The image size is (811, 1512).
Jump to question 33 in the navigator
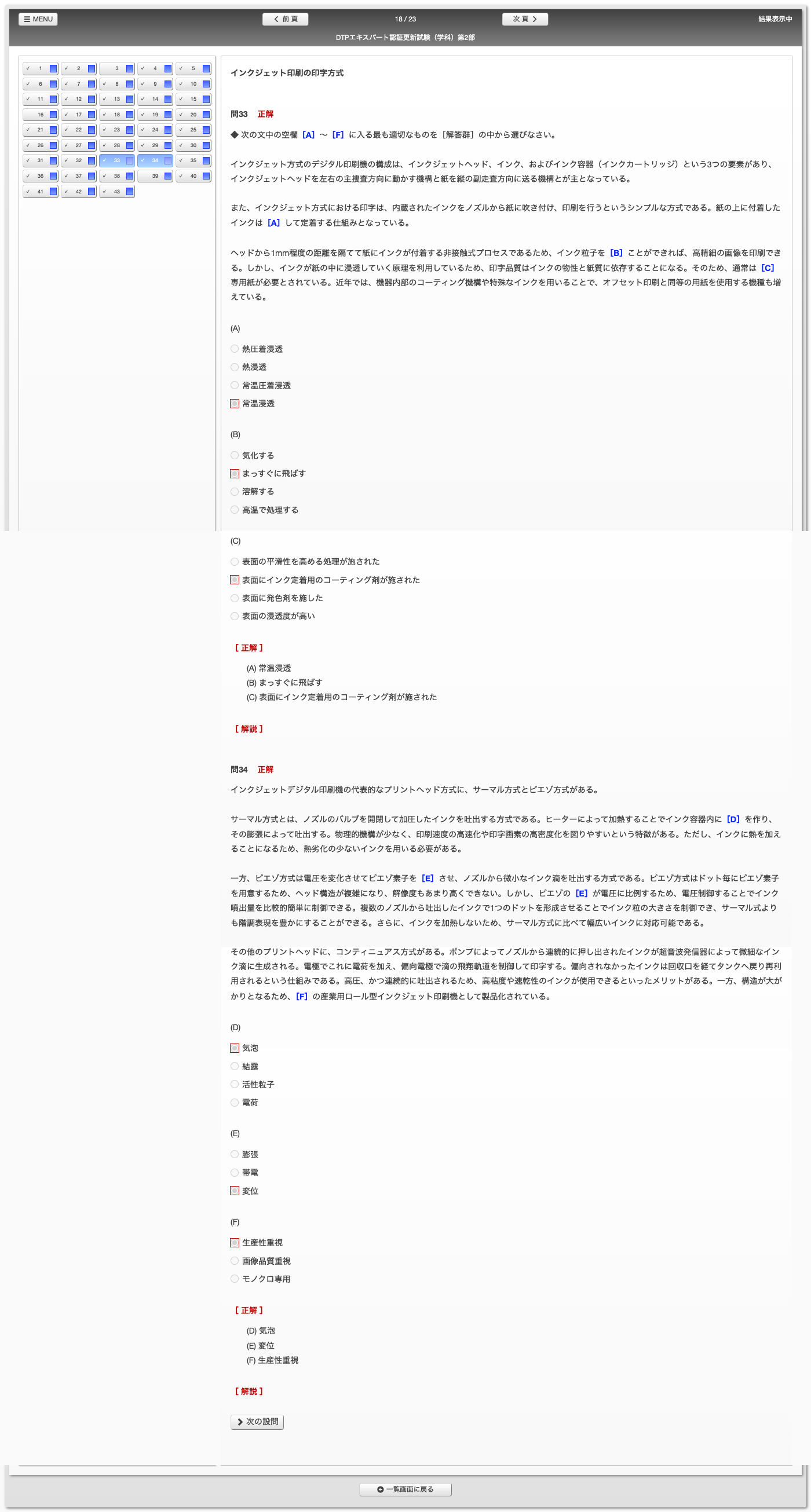116,161
